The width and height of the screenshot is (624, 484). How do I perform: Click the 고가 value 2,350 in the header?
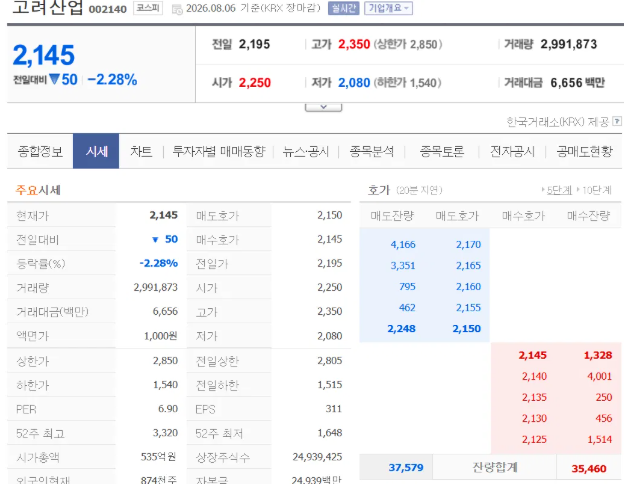354,44
